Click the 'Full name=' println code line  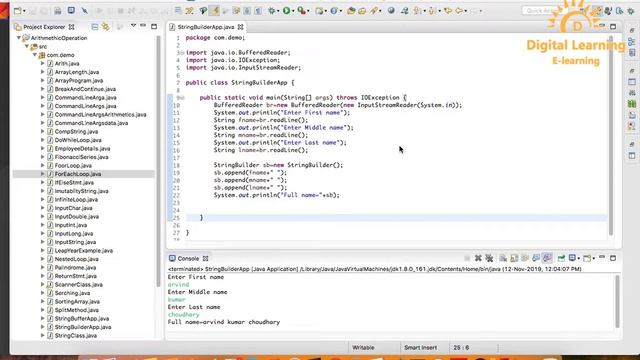coord(276,195)
